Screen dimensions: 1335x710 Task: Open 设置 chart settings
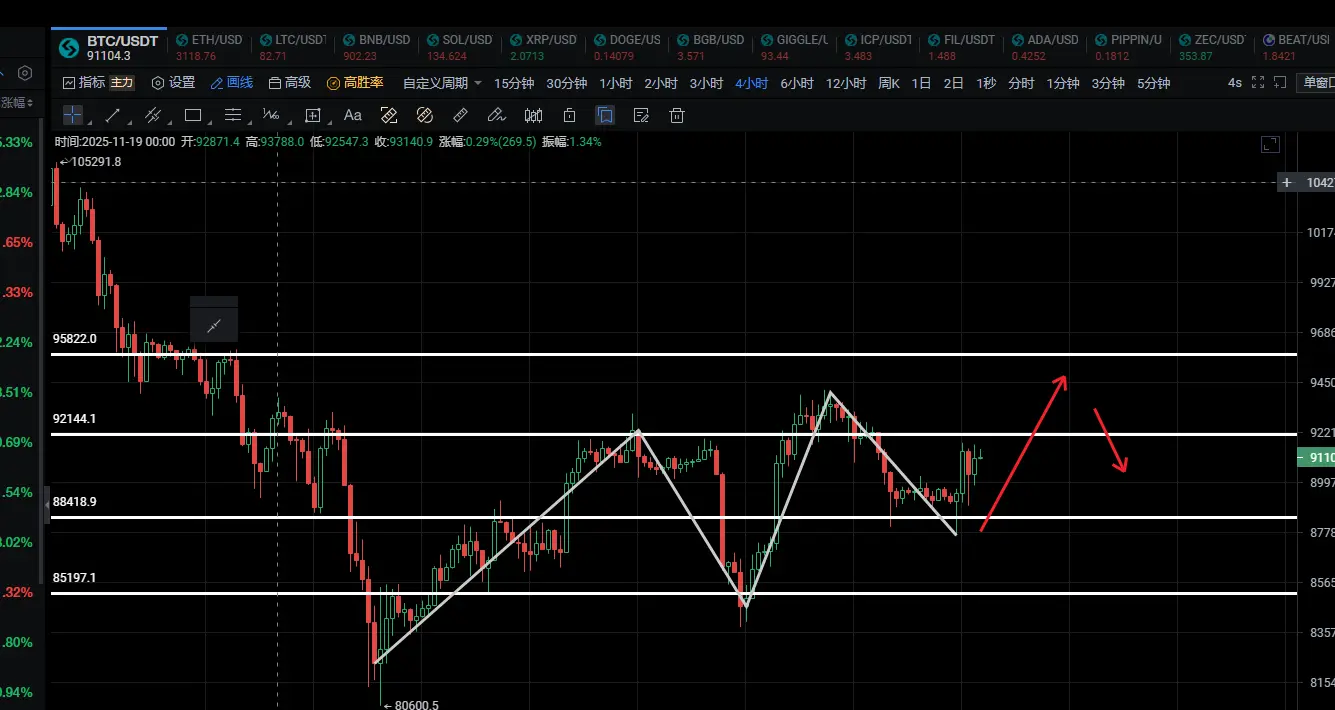(x=173, y=83)
